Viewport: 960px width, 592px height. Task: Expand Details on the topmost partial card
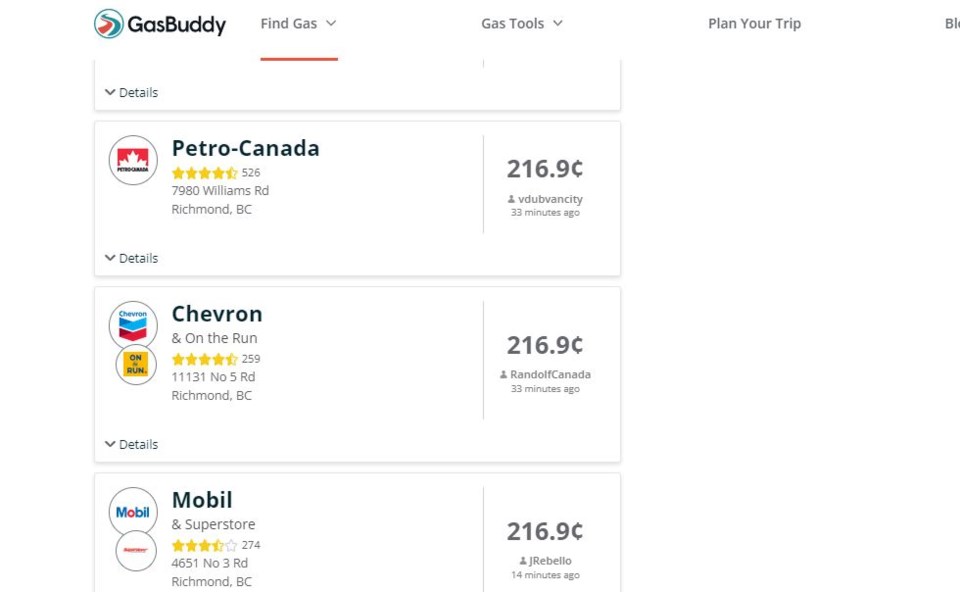(132, 92)
